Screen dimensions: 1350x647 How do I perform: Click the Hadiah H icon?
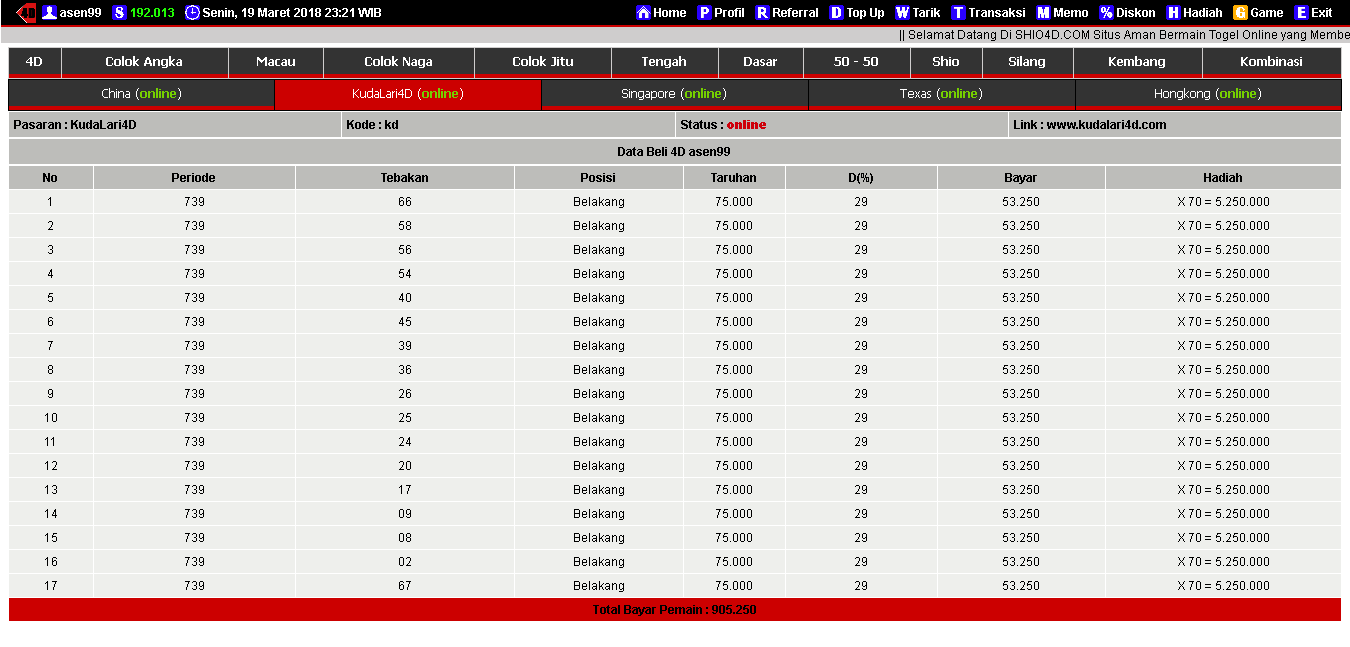(x=1173, y=13)
